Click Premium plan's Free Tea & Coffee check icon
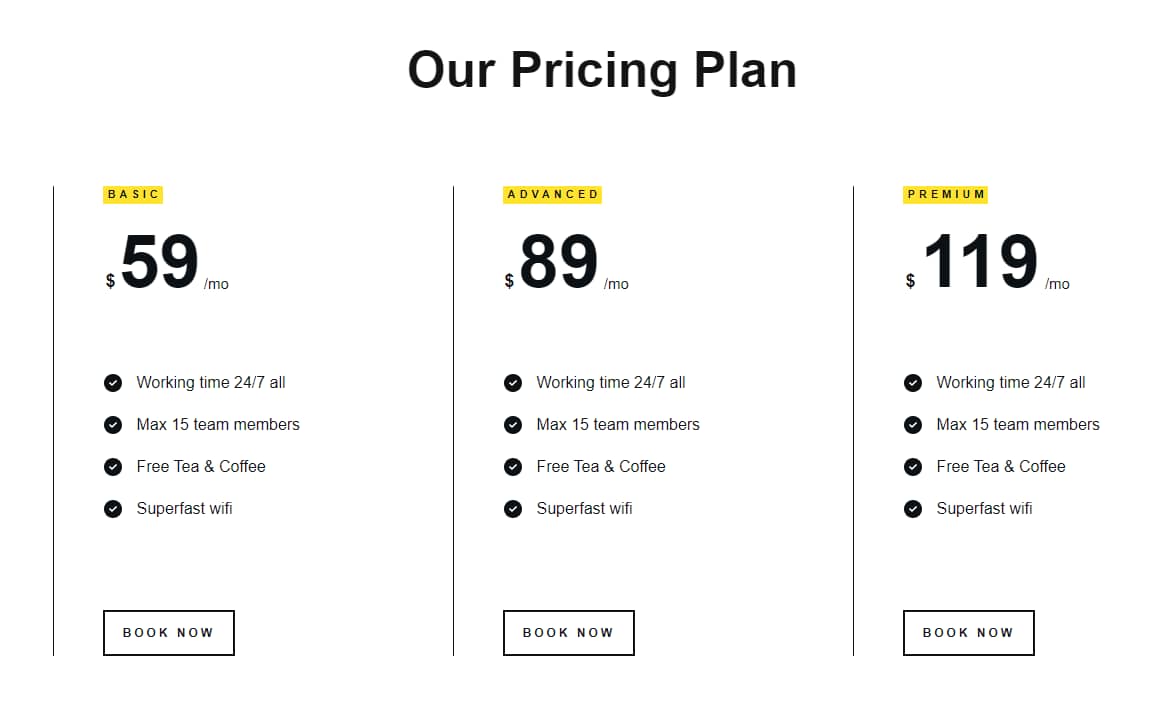 coord(913,467)
